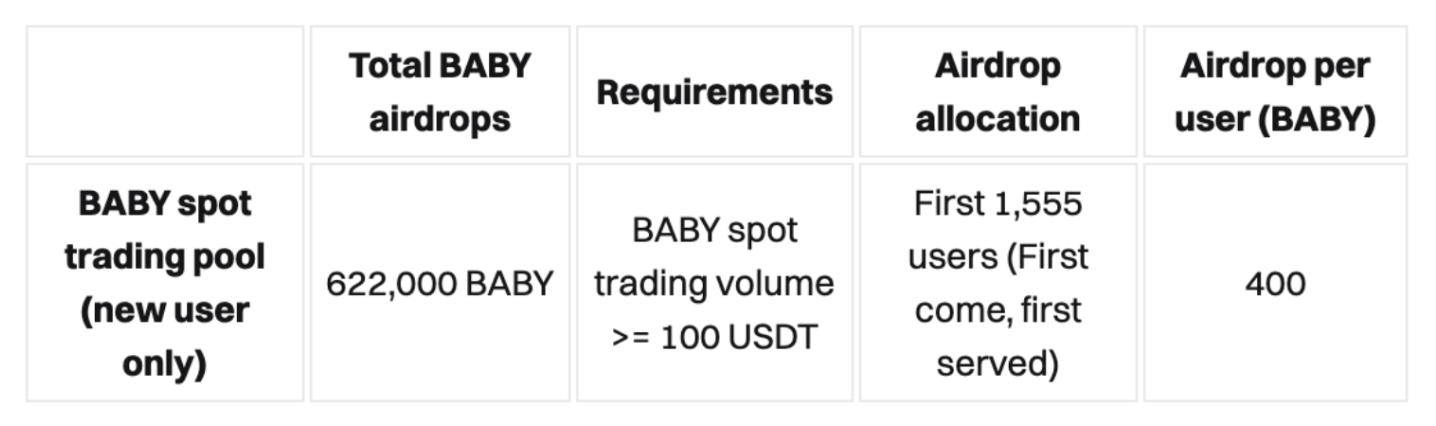1436x426 pixels.
Task: Select the 'served)' word in allocation cell
Action: (998, 363)
